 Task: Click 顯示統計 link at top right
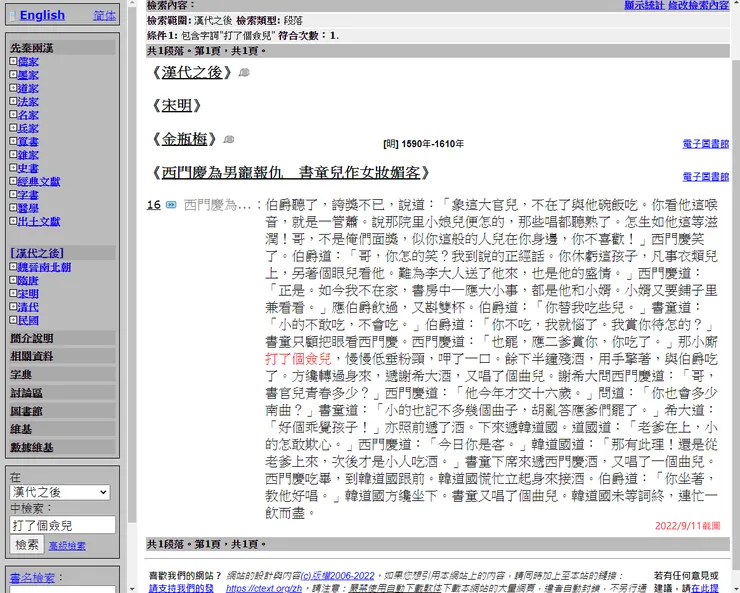coord(644,5)
